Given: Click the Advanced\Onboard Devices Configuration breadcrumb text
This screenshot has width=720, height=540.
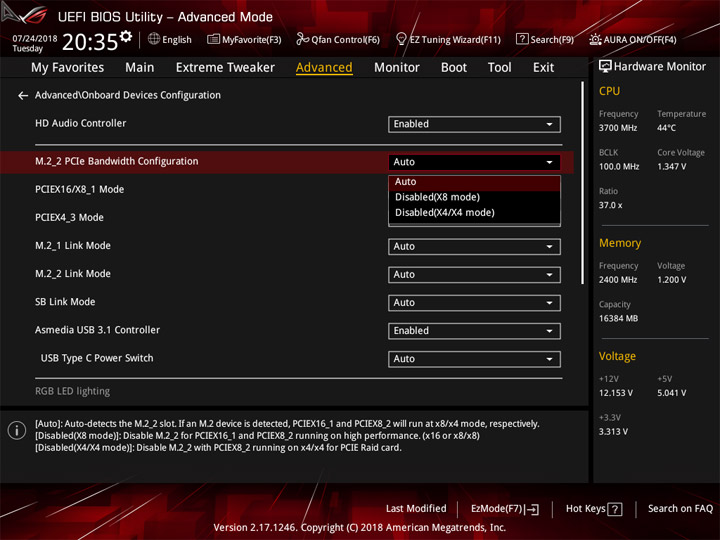Looking at the screenshot, I should pos(128,95).
